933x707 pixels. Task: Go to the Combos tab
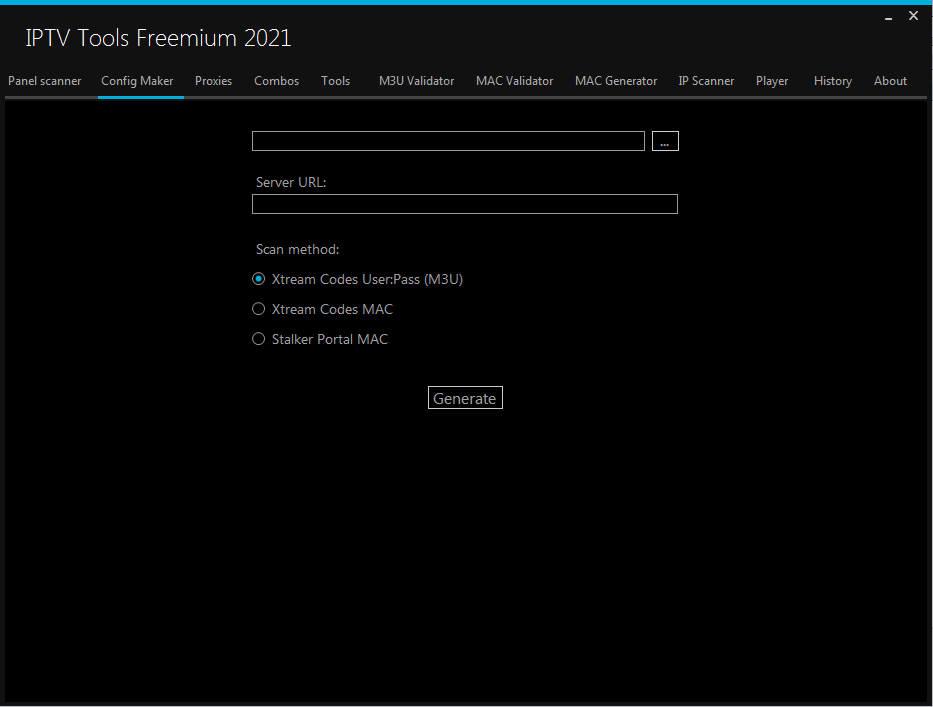point(277,81)
